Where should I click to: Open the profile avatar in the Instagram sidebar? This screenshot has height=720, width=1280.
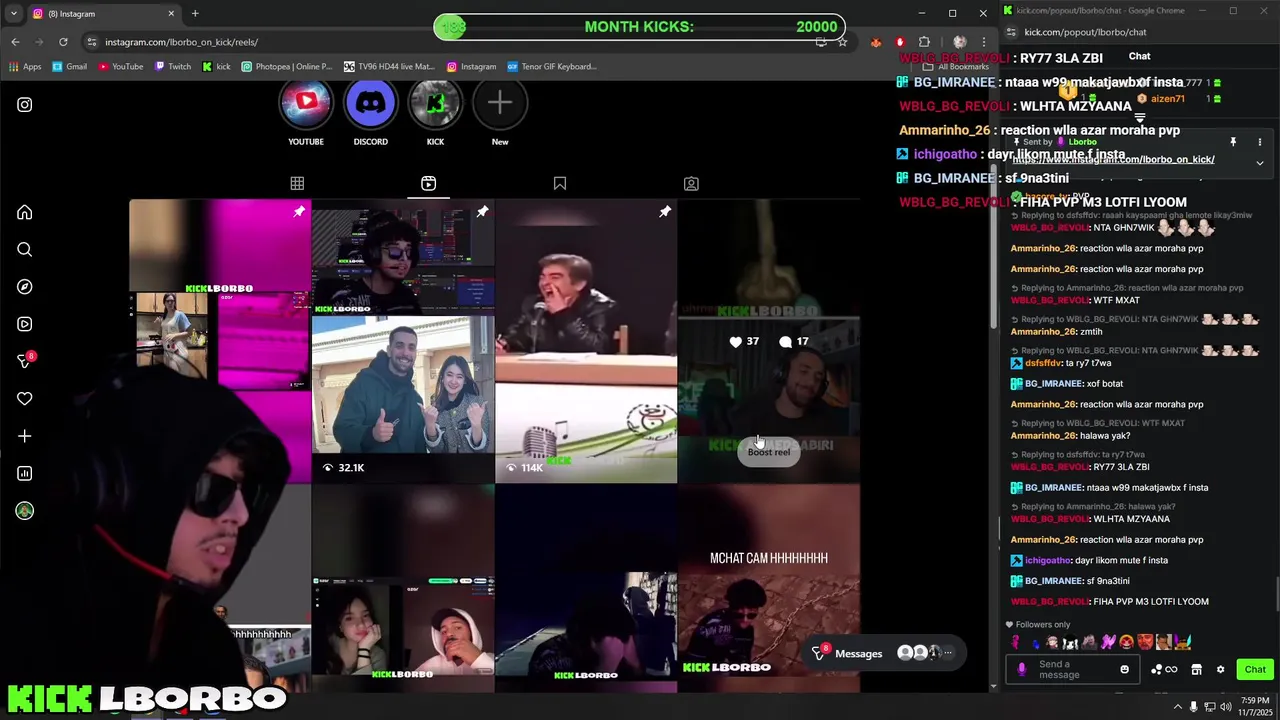point(25,511)
